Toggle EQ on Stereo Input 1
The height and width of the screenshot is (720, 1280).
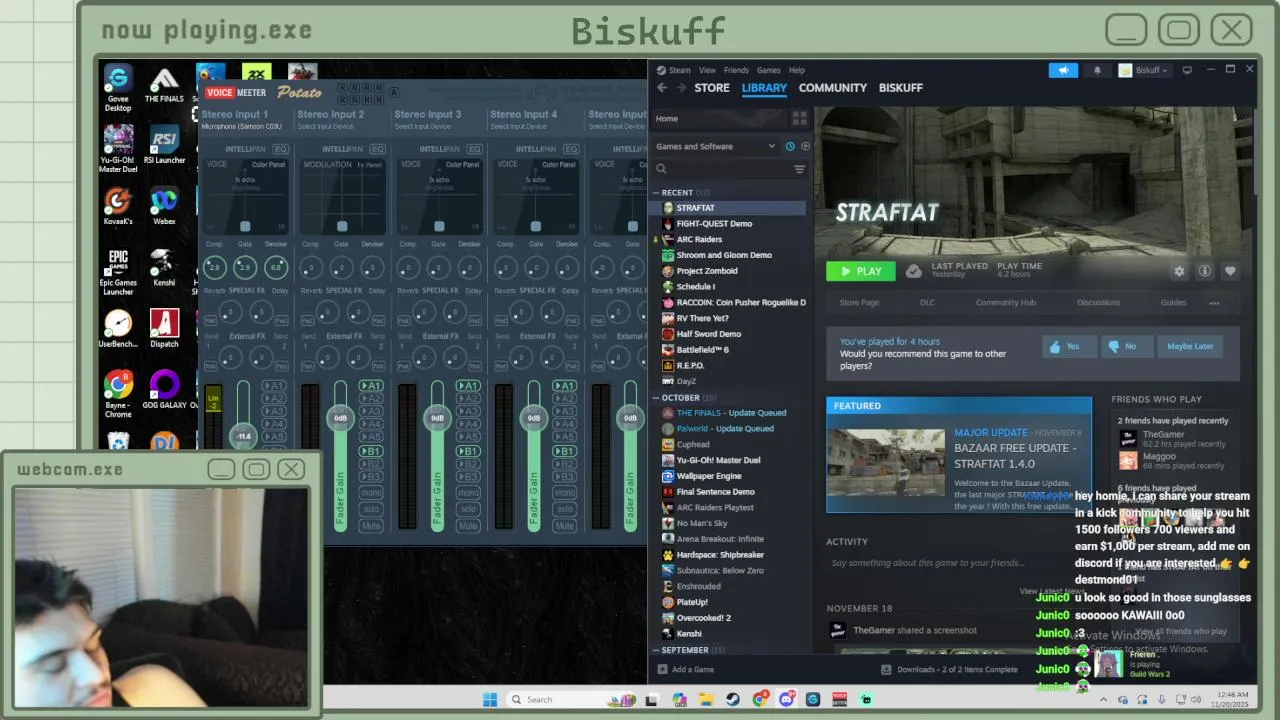click(281, 149)
